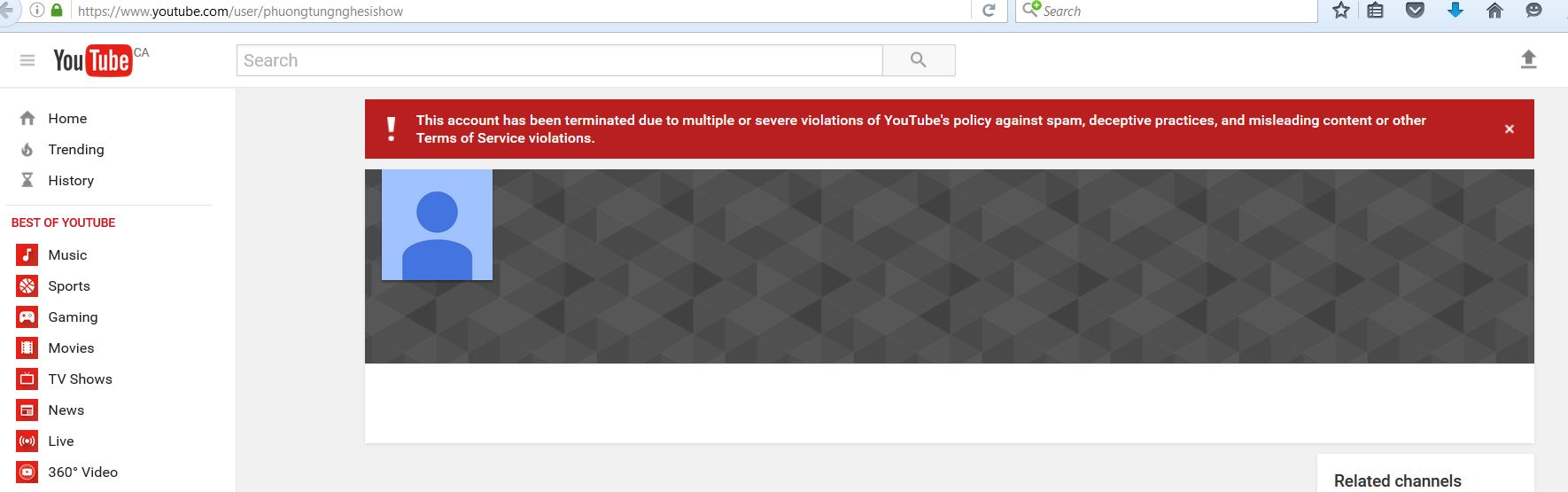
Task: Click the upload arrow icon
Action: click(x=1528, y=59)
